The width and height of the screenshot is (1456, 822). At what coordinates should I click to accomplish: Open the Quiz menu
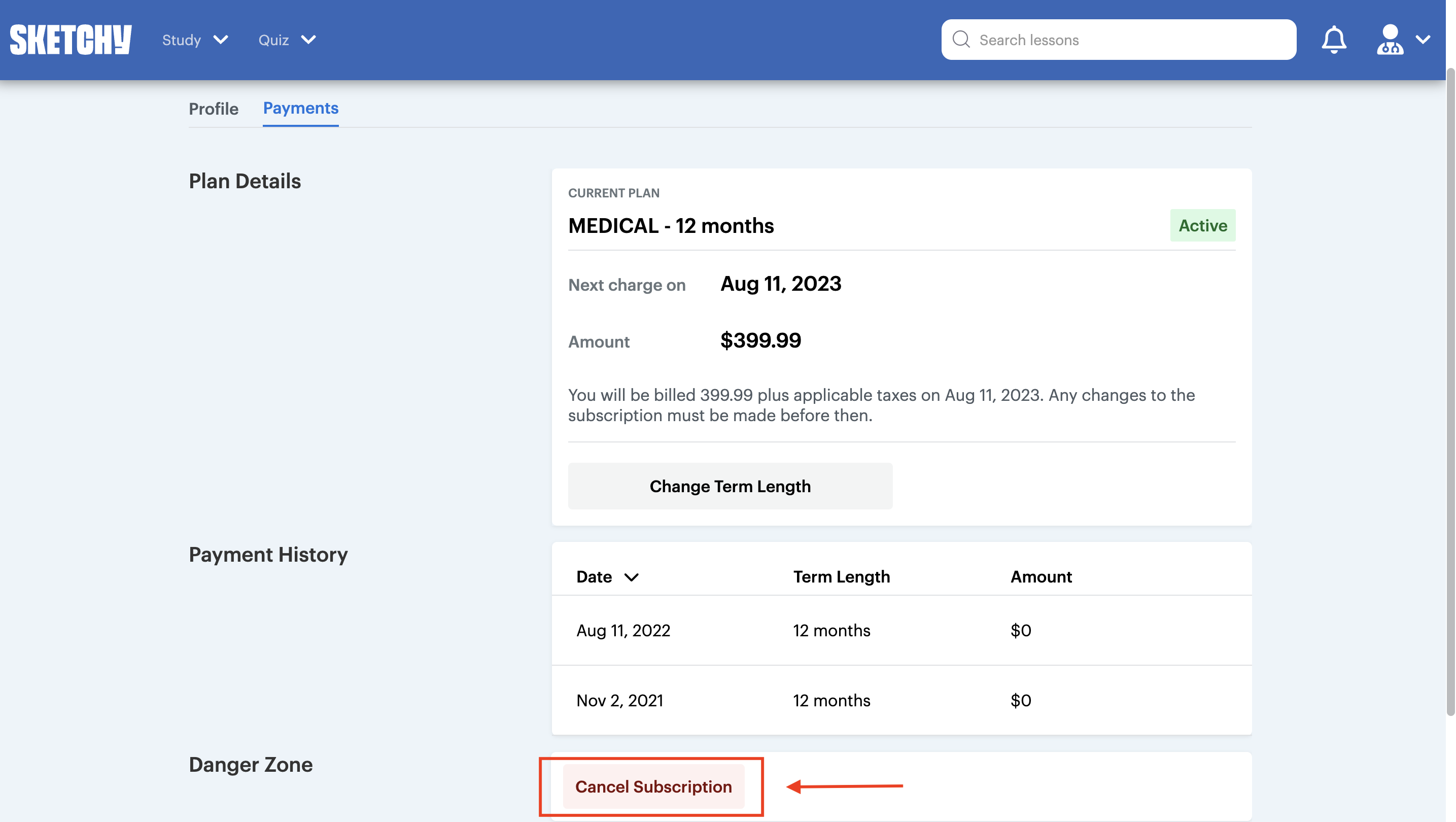[x=273, y=40]
